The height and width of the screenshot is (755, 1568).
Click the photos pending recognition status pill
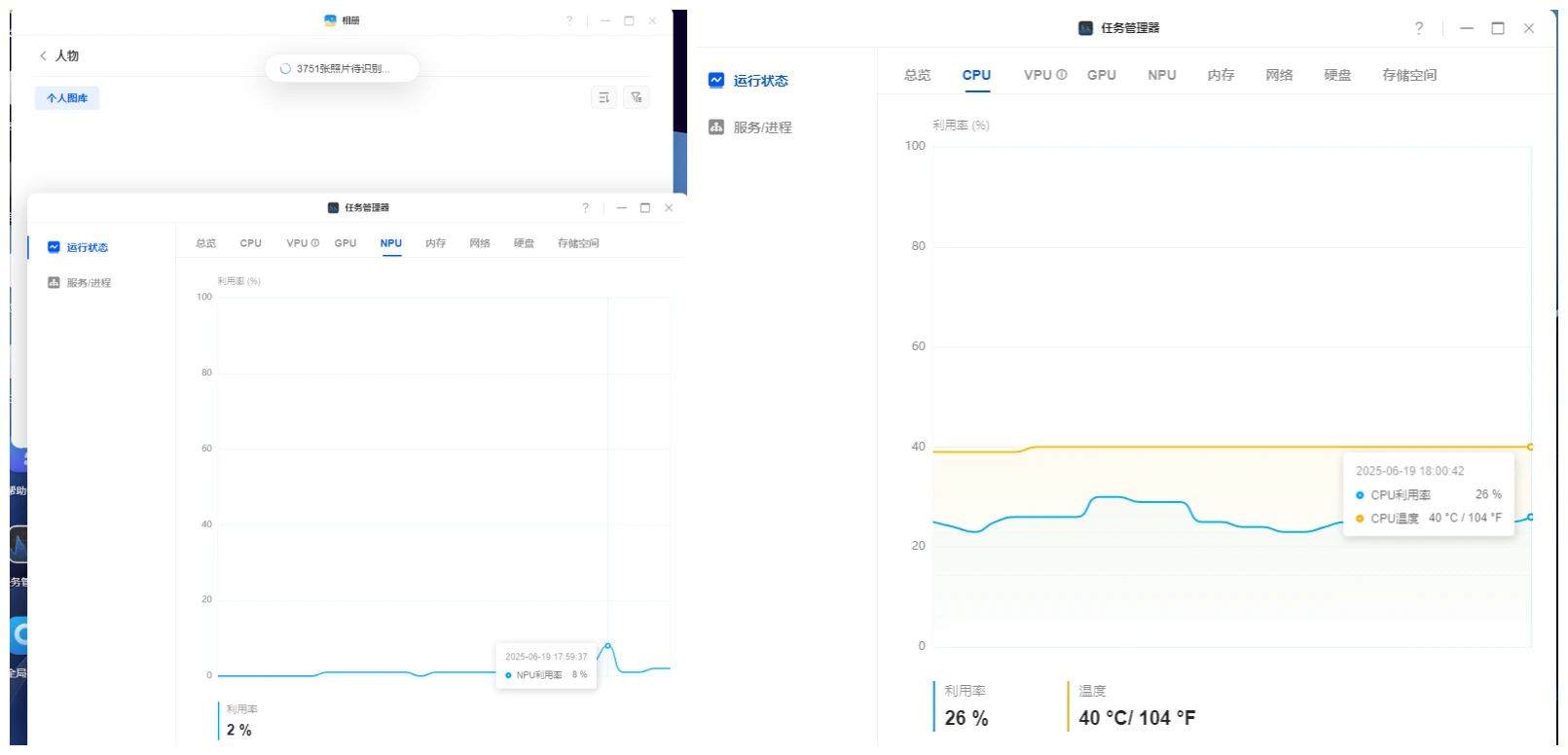342,68
